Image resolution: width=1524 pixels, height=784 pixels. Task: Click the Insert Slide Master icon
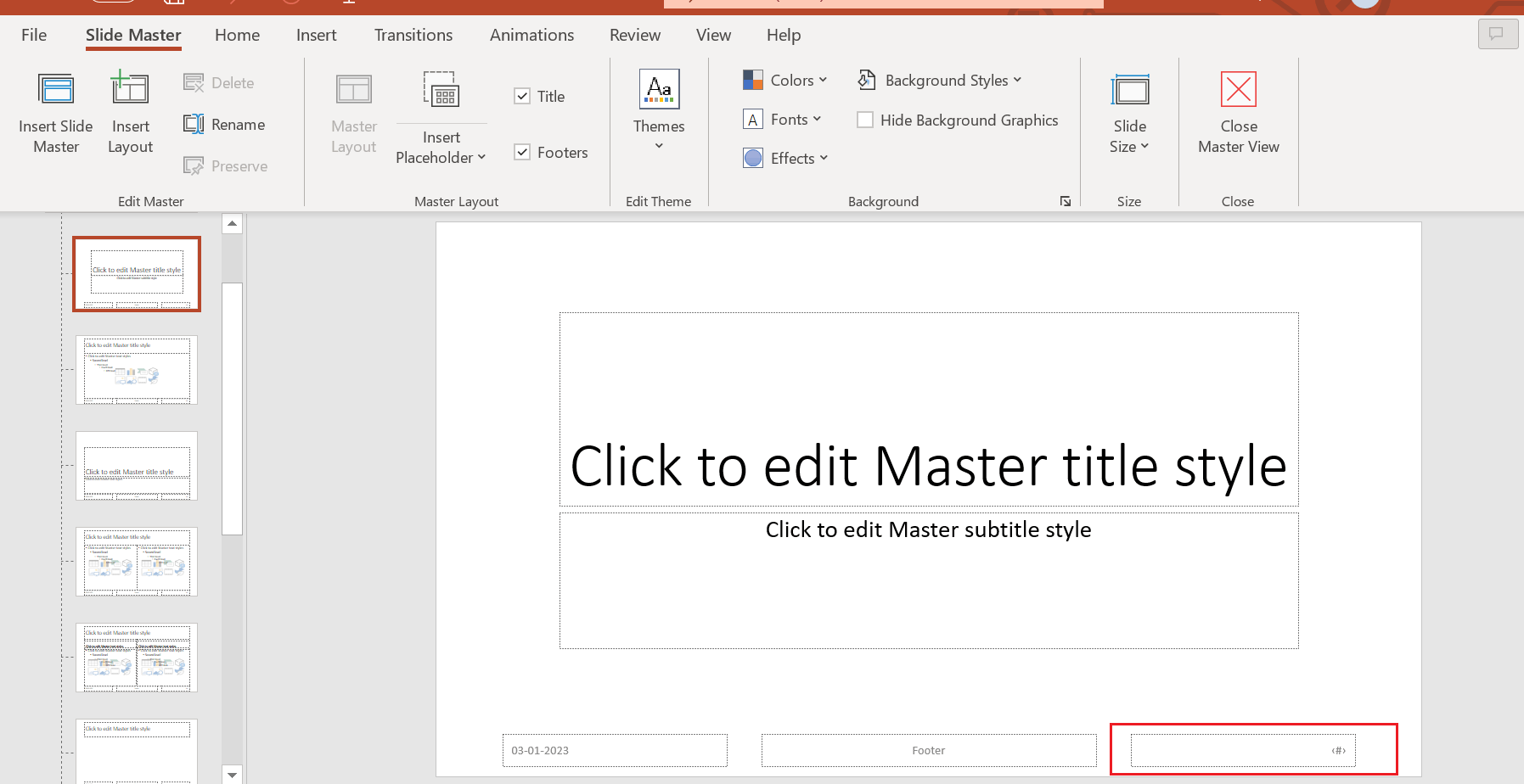[x=56, y=90]
